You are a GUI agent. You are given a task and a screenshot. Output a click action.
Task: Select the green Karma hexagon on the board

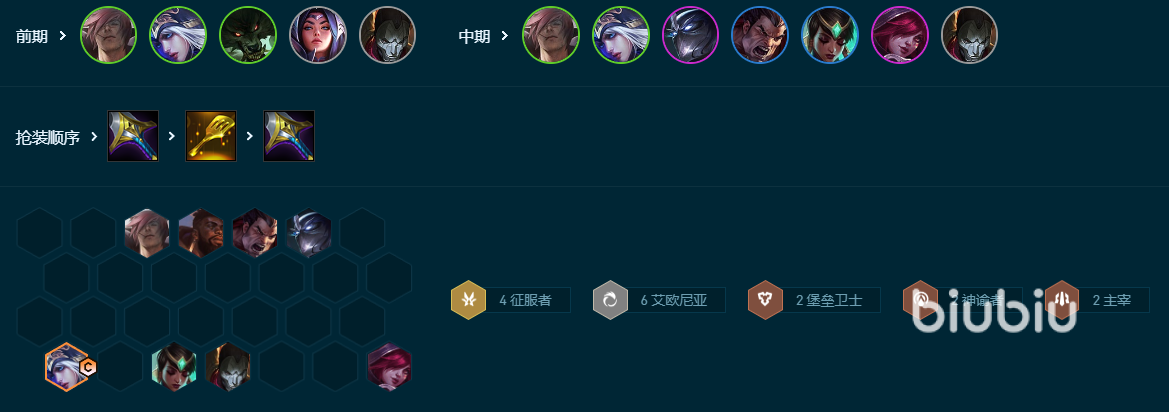coord(174,367)
